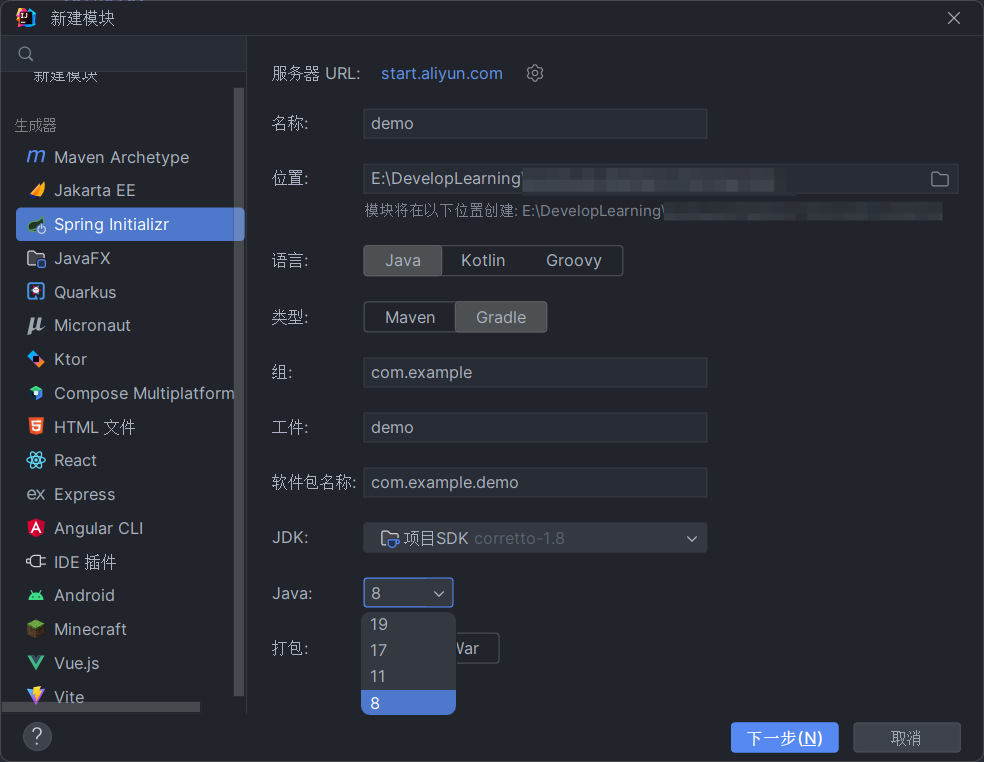Select Vue.js in generators list
Viewport: 984px width, 762px height.
tap(76, 663)
